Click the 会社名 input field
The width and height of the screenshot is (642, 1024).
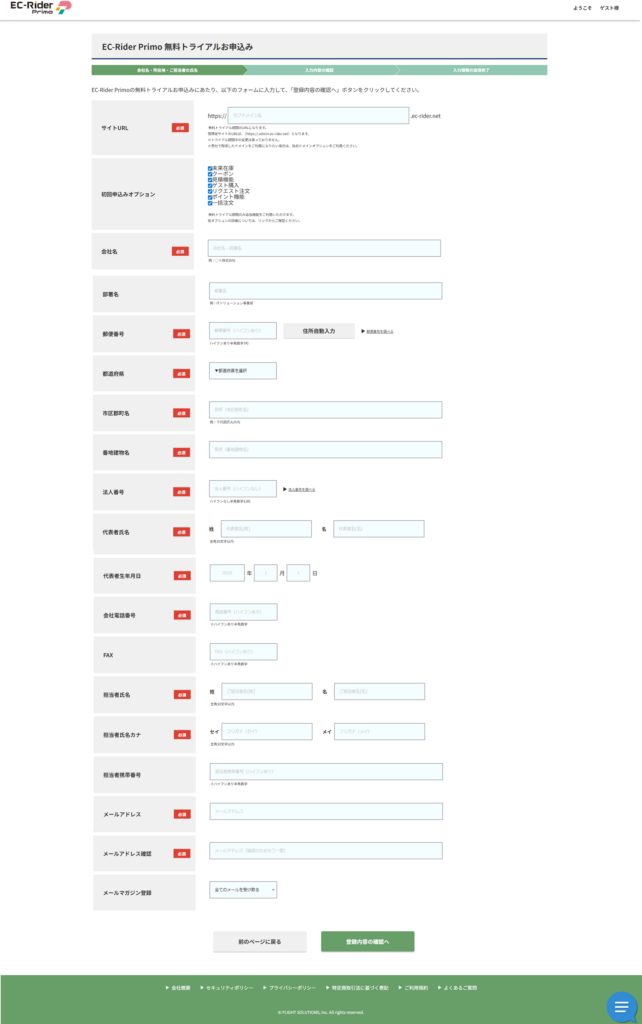point(325,248)
